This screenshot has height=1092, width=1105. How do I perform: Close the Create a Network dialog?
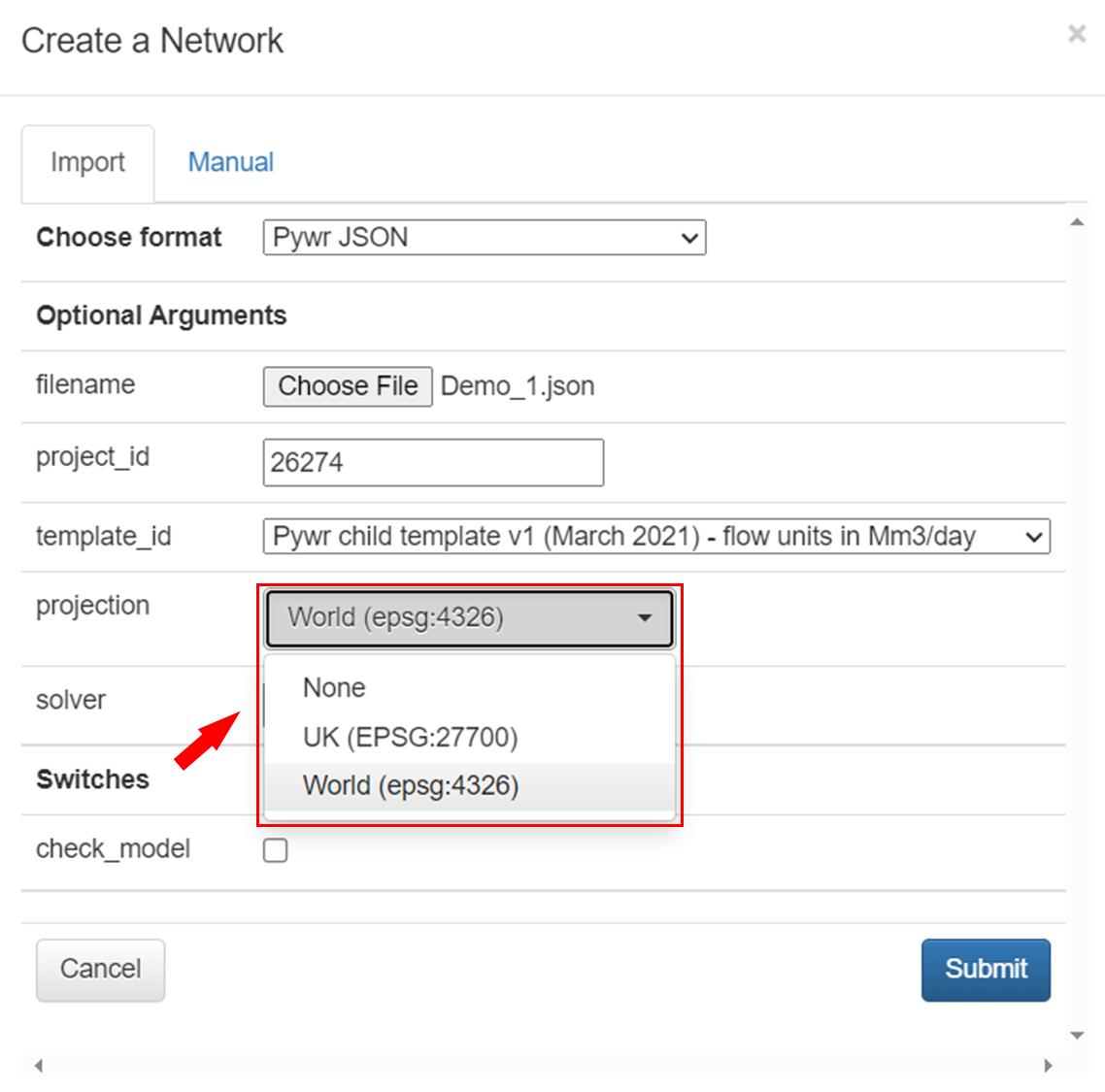[1076, 34]
